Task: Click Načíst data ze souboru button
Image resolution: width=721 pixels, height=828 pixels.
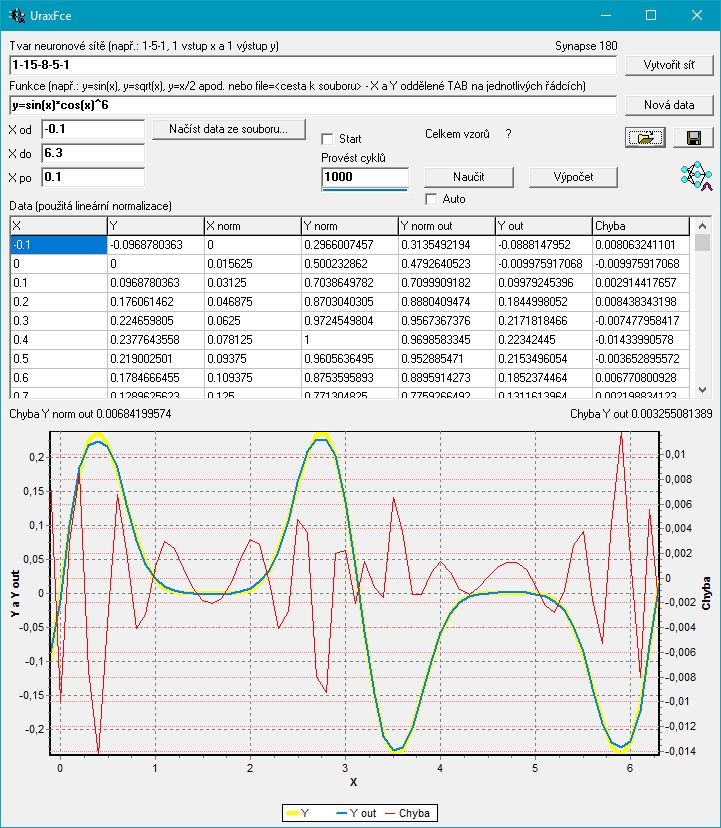Action: pyautogui.click(x=229, y=129)
